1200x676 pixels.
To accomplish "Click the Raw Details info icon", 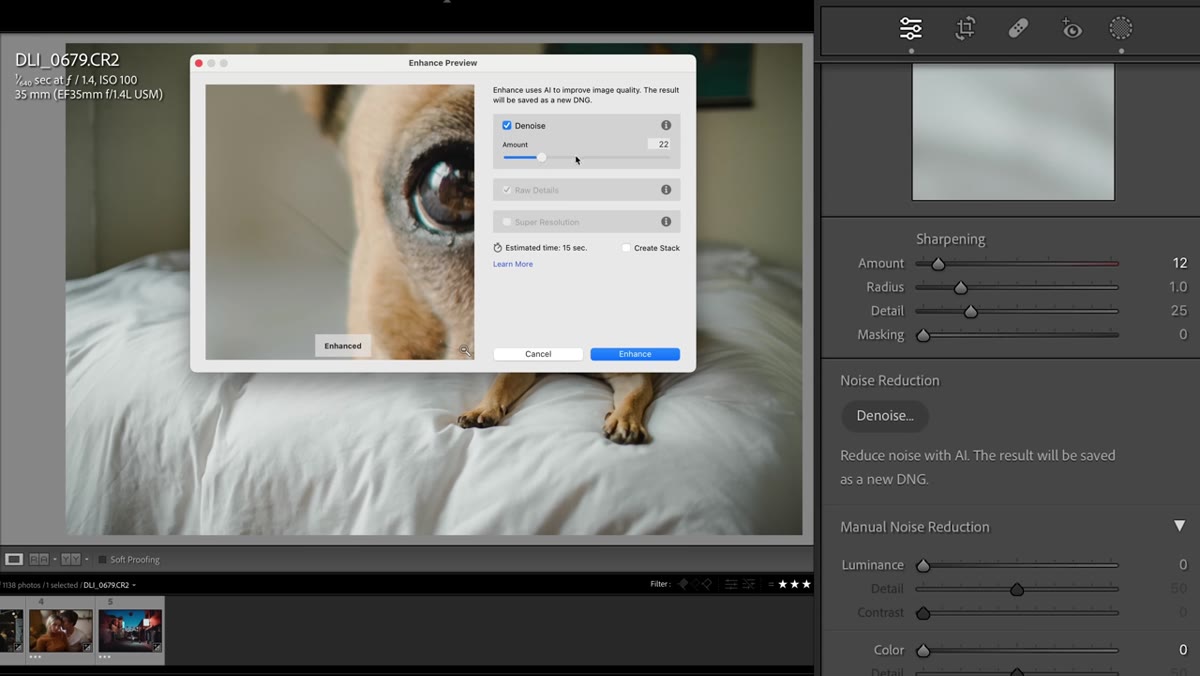I will (666, 189).
